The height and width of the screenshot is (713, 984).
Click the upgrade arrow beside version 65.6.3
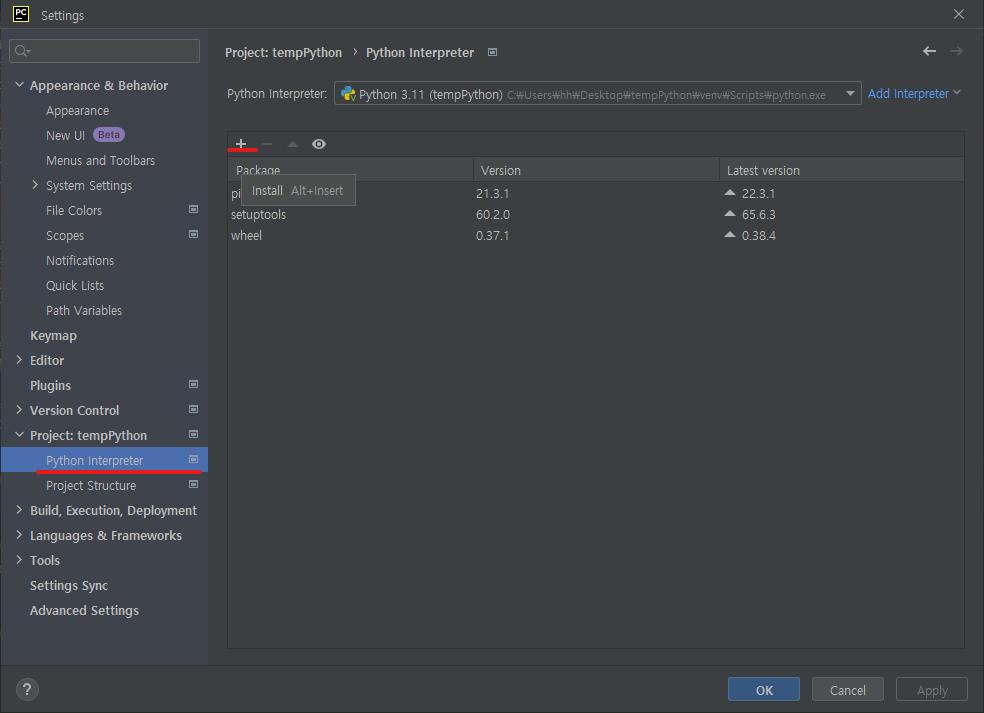point(730,213)
